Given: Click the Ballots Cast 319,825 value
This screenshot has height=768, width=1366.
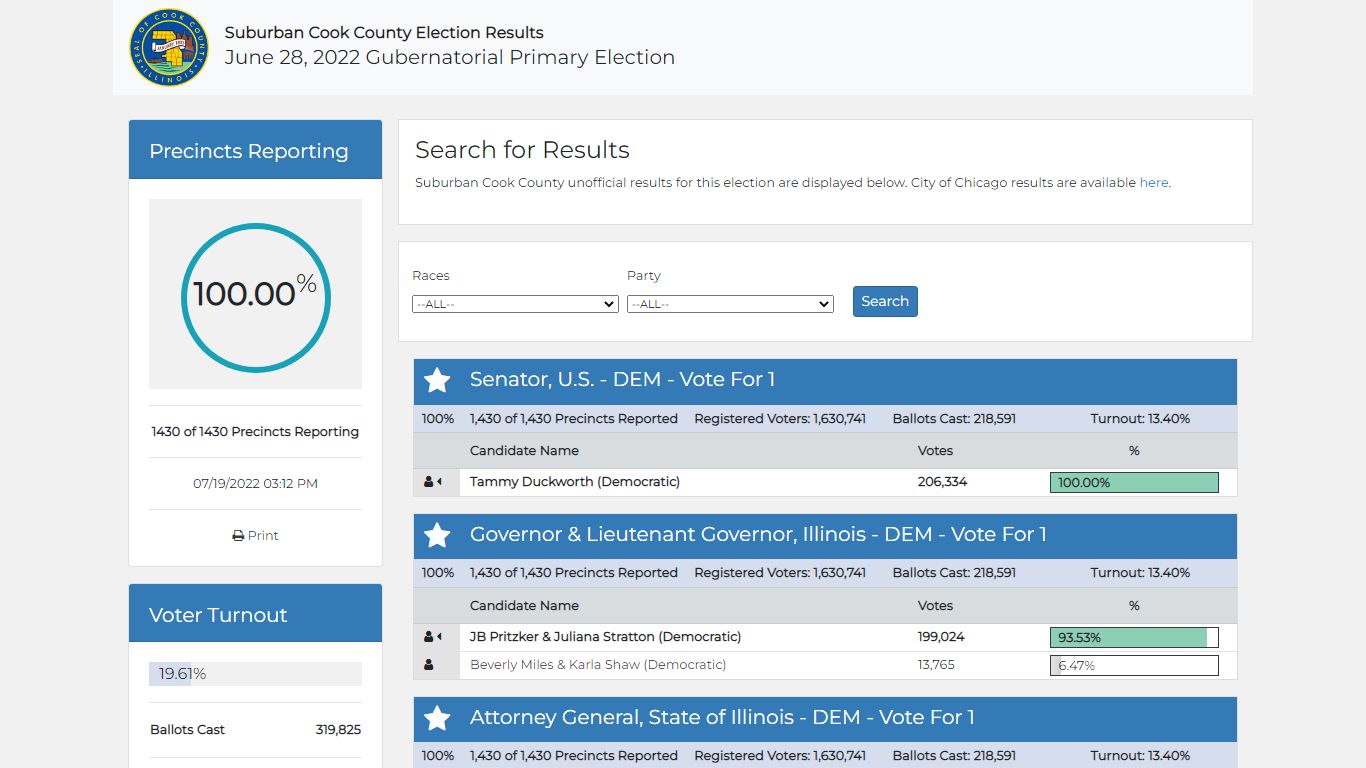Looking at the screenshot, I should (338, 730).
